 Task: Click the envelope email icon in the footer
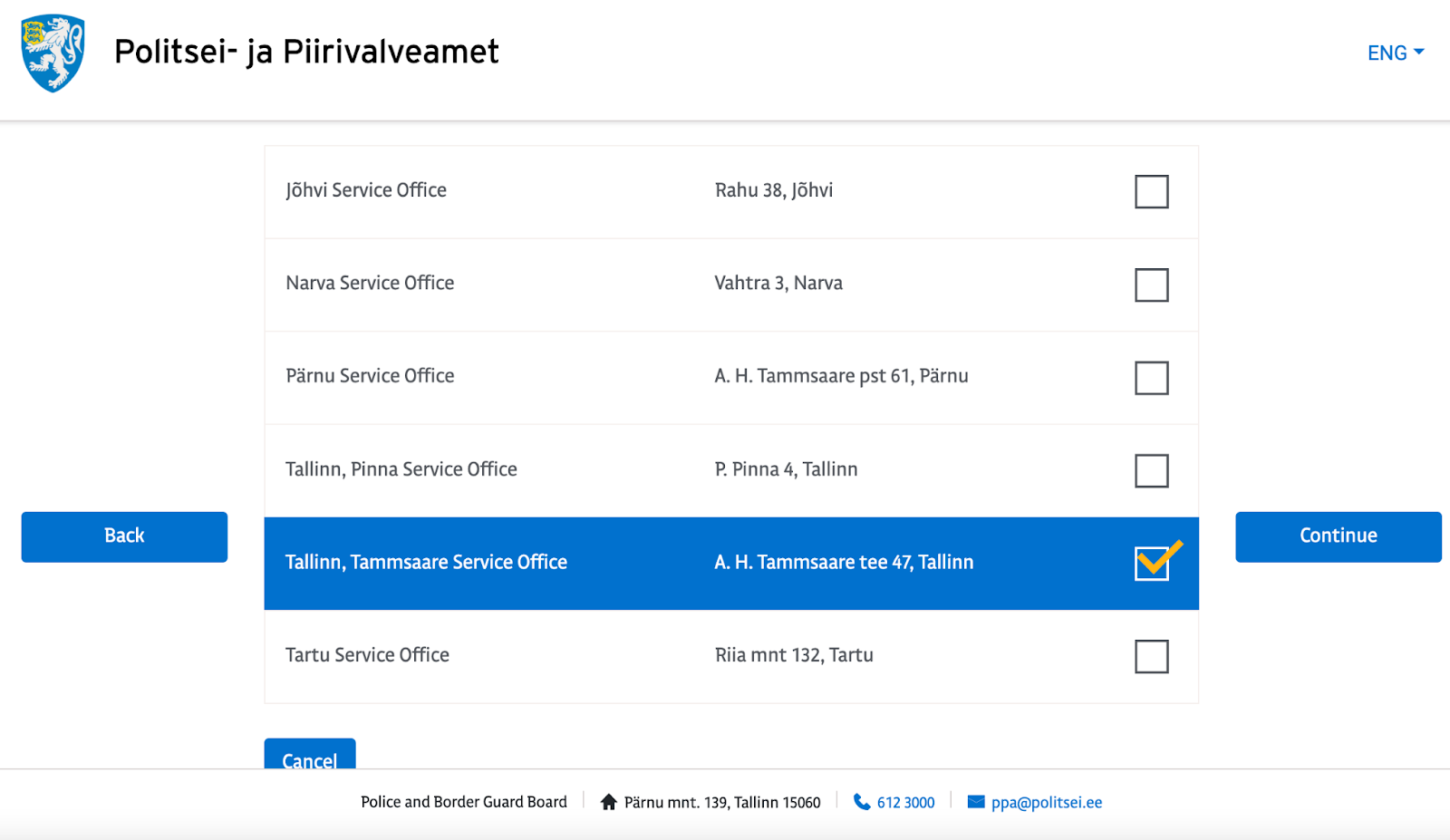[976, 802]
